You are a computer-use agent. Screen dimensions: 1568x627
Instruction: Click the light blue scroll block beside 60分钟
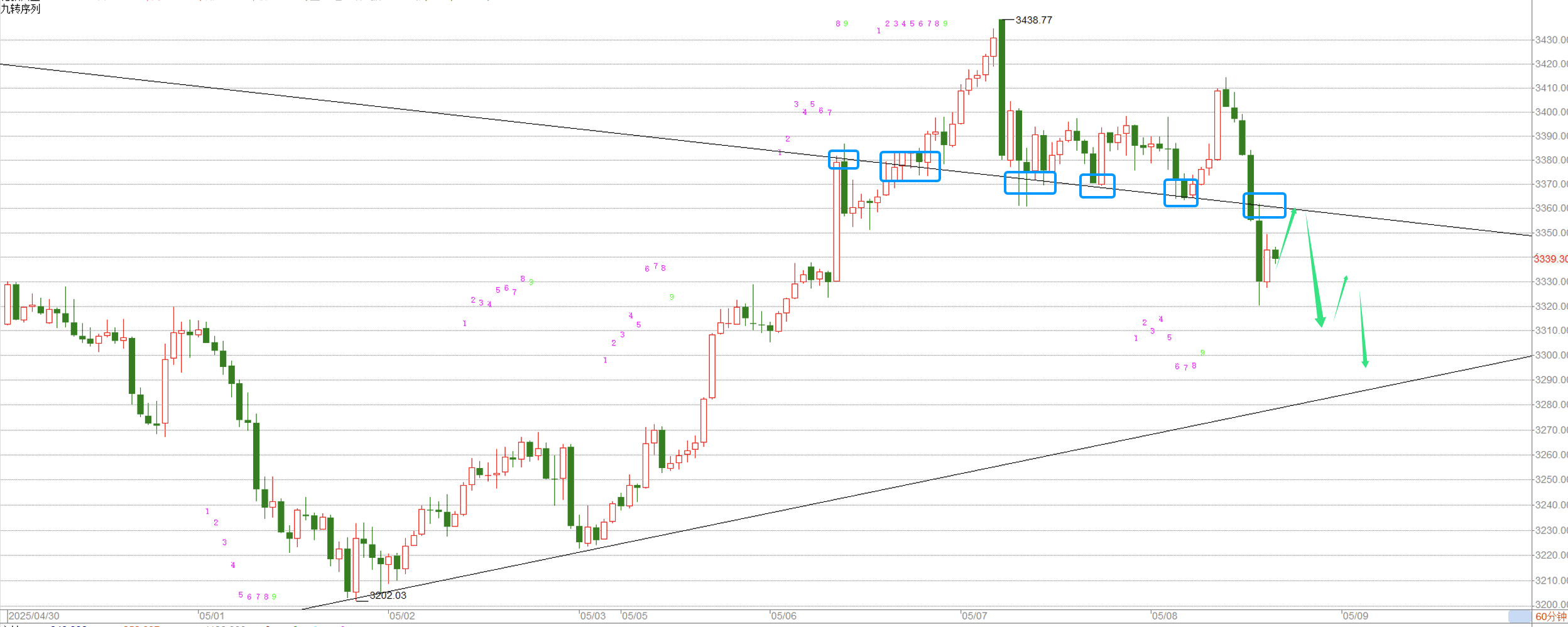point(1520,616)
